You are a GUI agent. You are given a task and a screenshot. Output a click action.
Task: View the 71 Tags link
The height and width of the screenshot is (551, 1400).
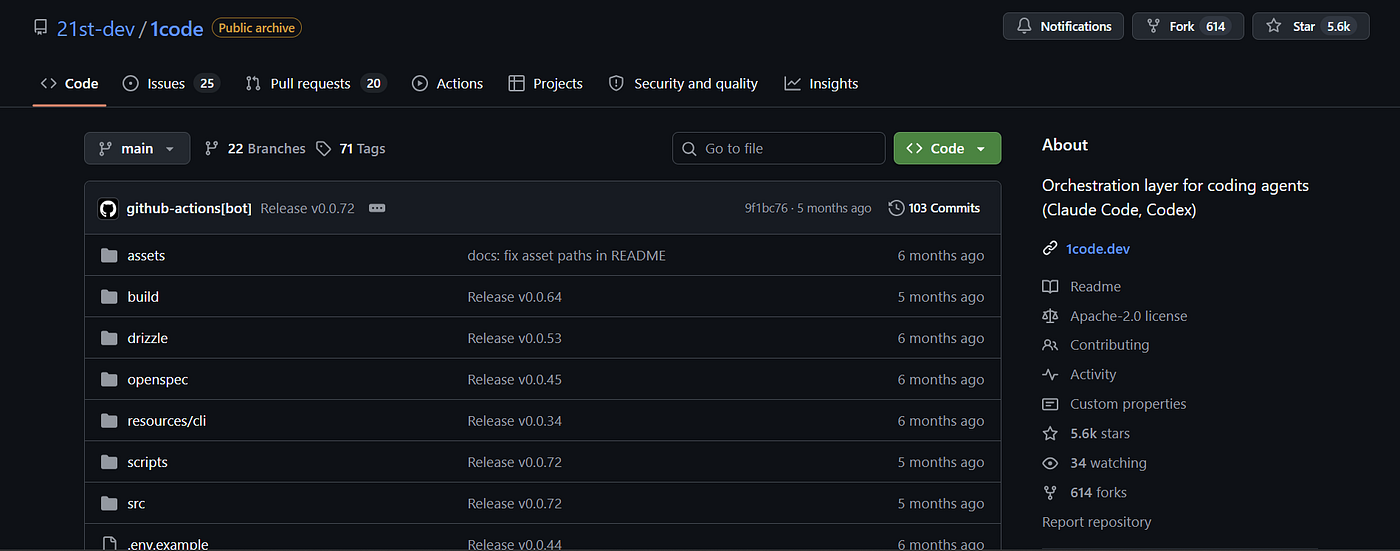click(x=350, y=148)
